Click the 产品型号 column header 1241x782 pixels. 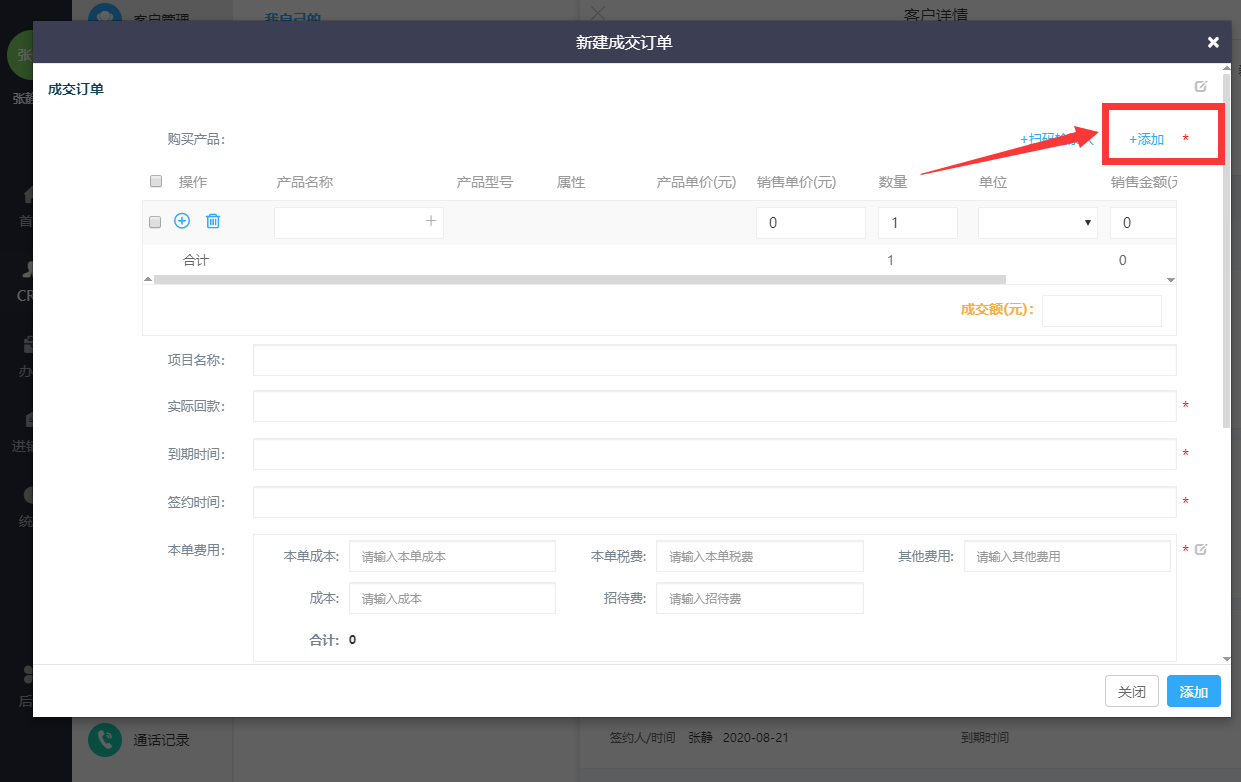click(485, 182)
